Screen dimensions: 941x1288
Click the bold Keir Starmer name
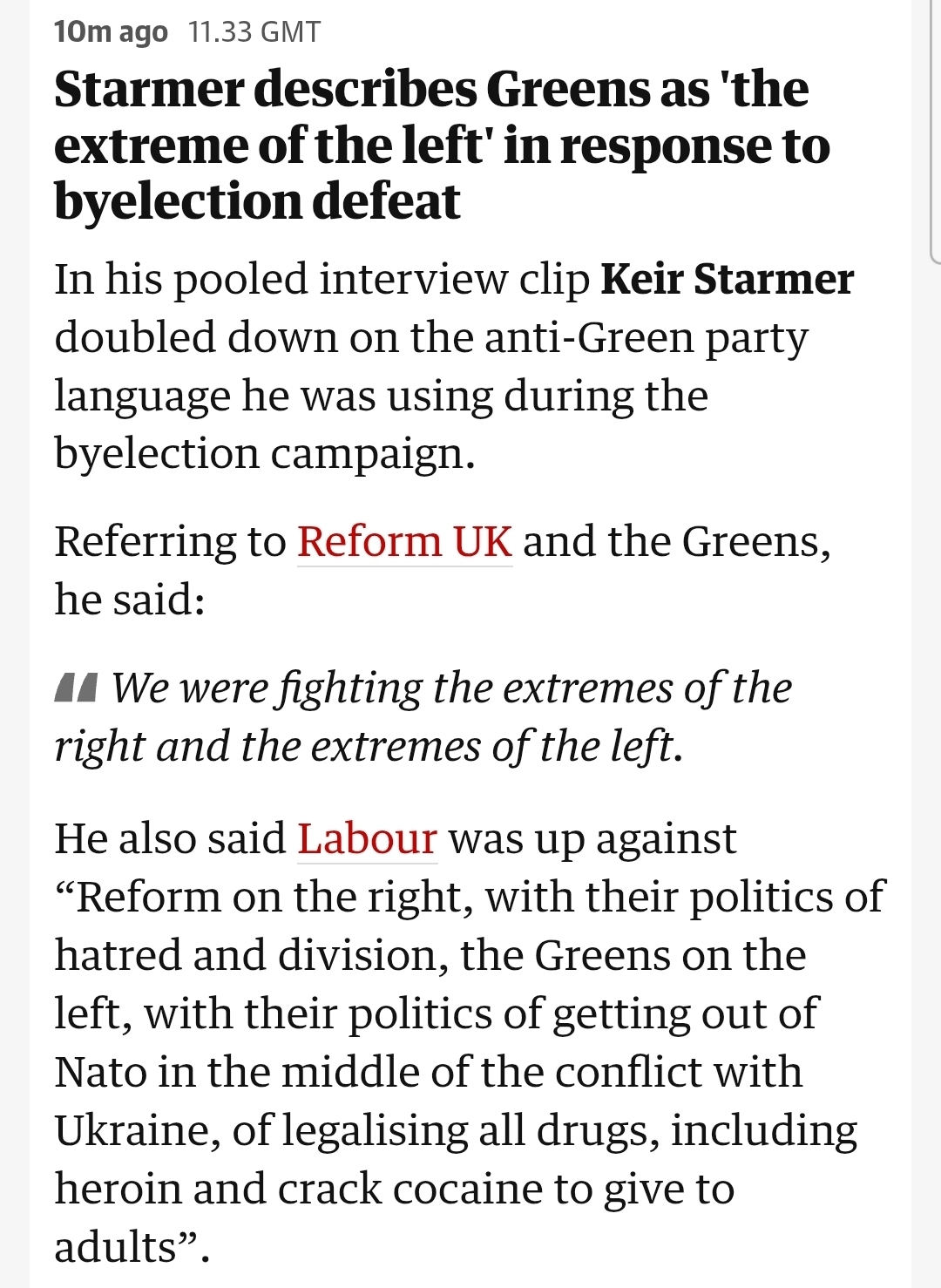pos(727,280)
